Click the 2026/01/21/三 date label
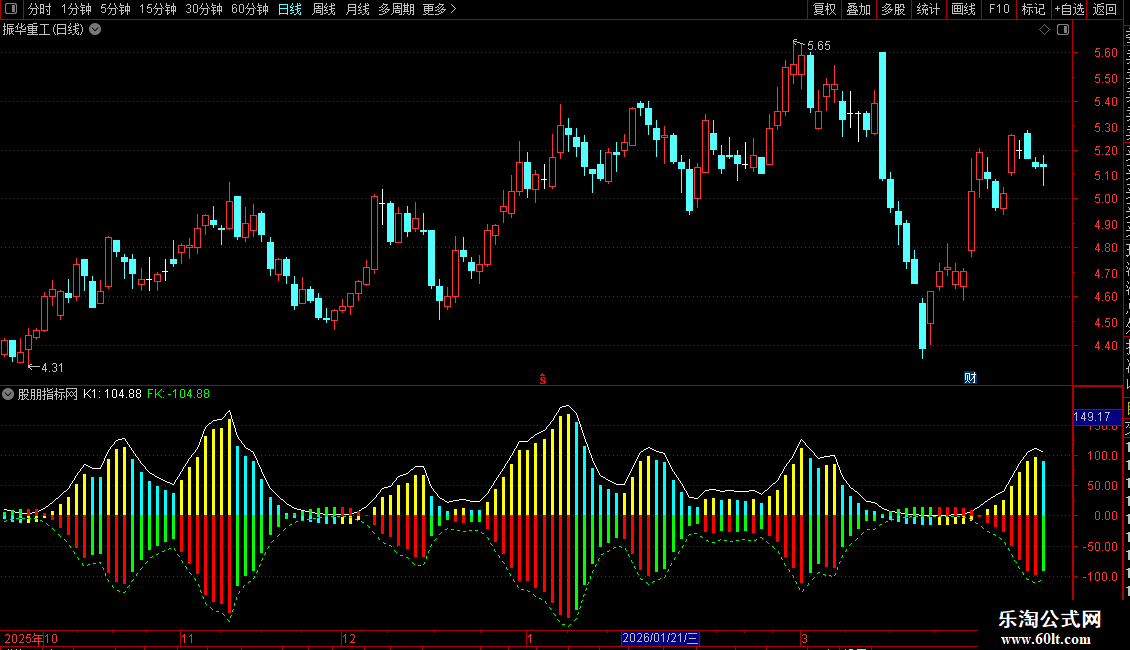The image size is (1130, 650). (x=660, y=638)
